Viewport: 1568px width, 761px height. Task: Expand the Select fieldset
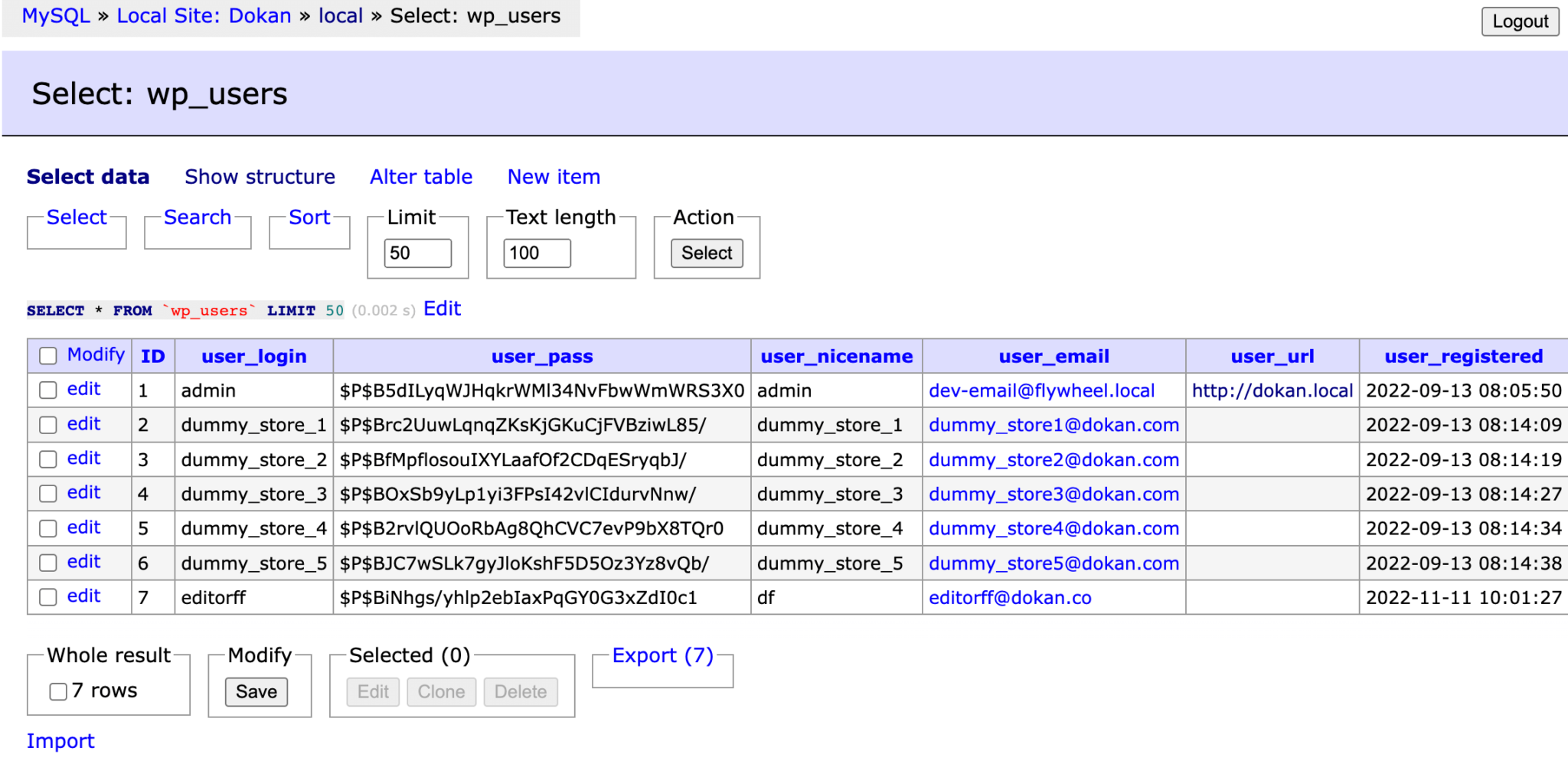pyautogui.click(x=77, y=217)
